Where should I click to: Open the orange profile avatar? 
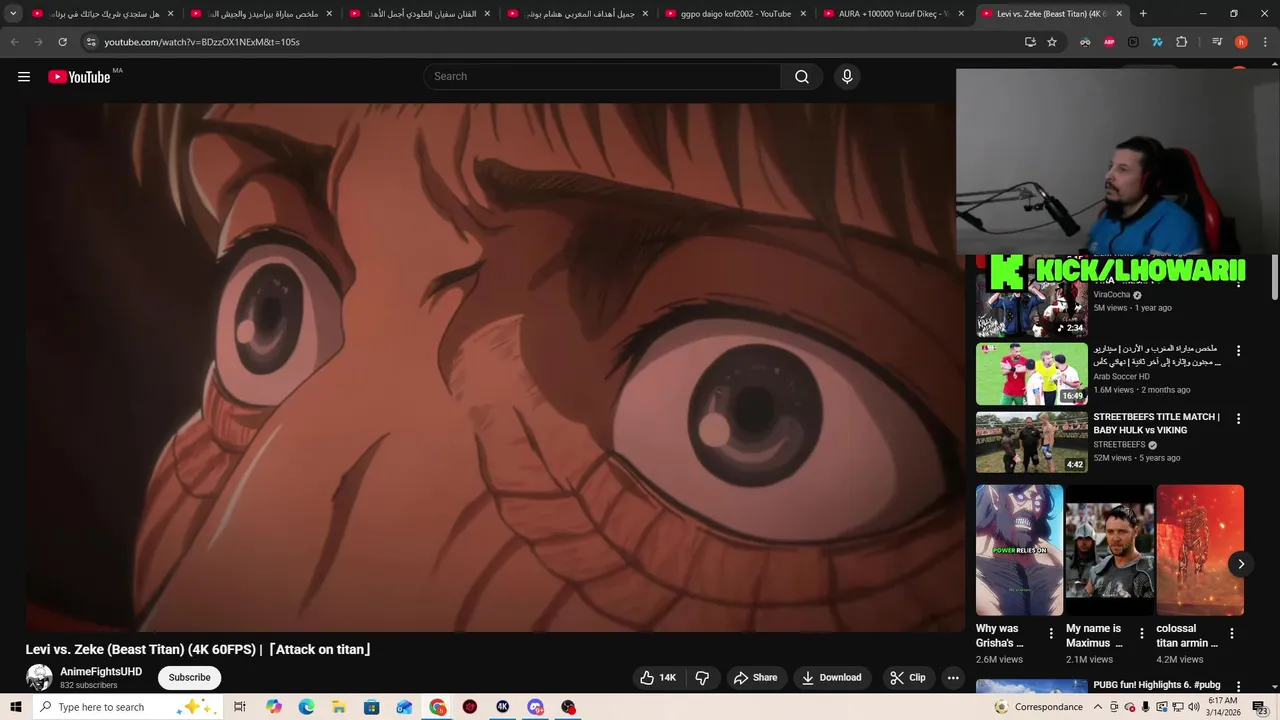(x=1241, y=42)
